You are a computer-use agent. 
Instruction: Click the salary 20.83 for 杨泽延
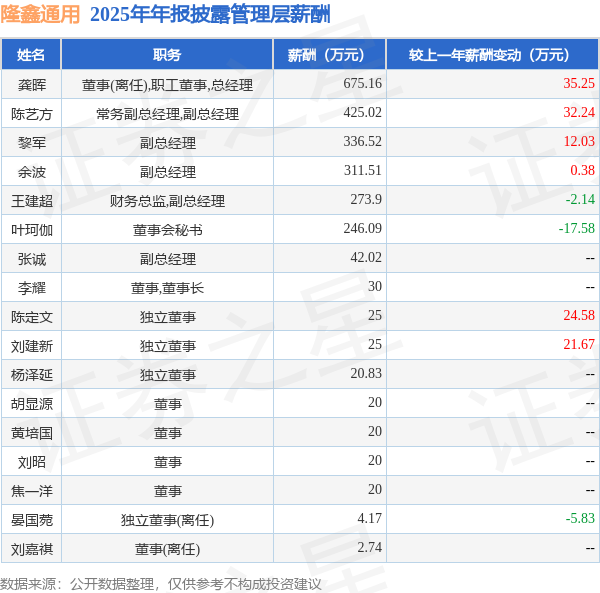tap(366, 373)
